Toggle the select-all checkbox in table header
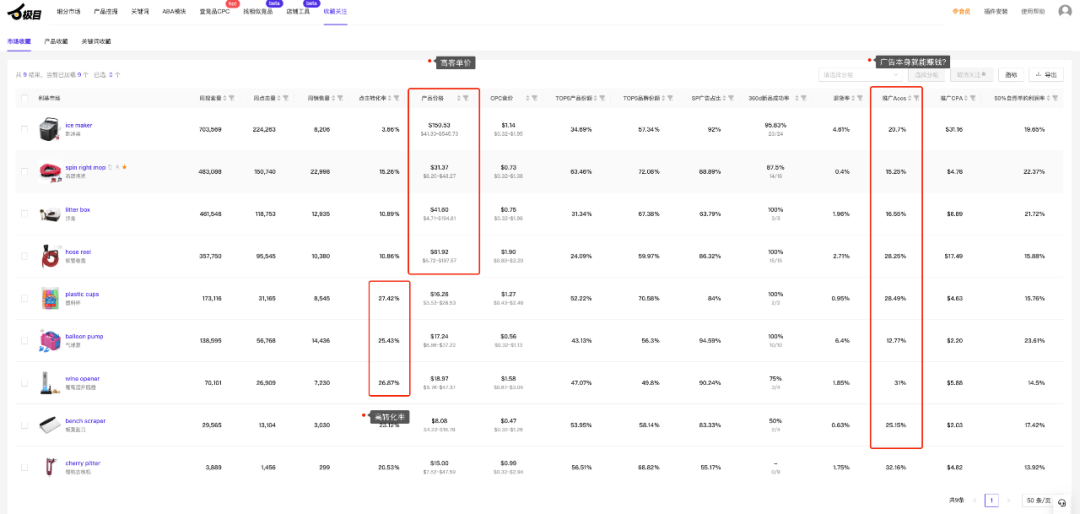Viewport: 1080px width, 514px height. click(24, 98)
